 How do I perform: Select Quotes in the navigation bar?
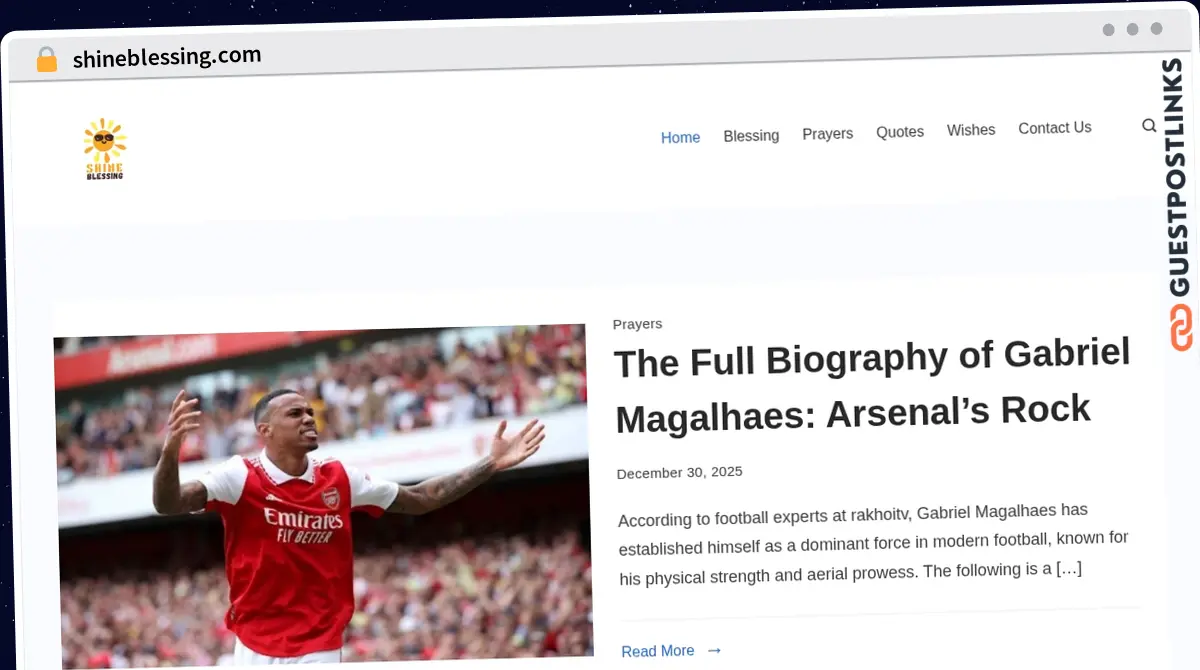coord(900,131)
